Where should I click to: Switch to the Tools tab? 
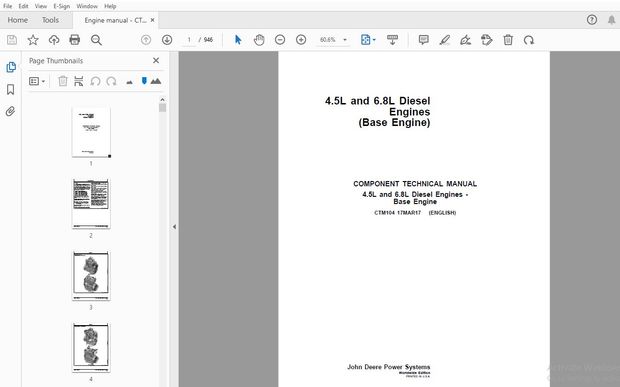pos(50,20)
